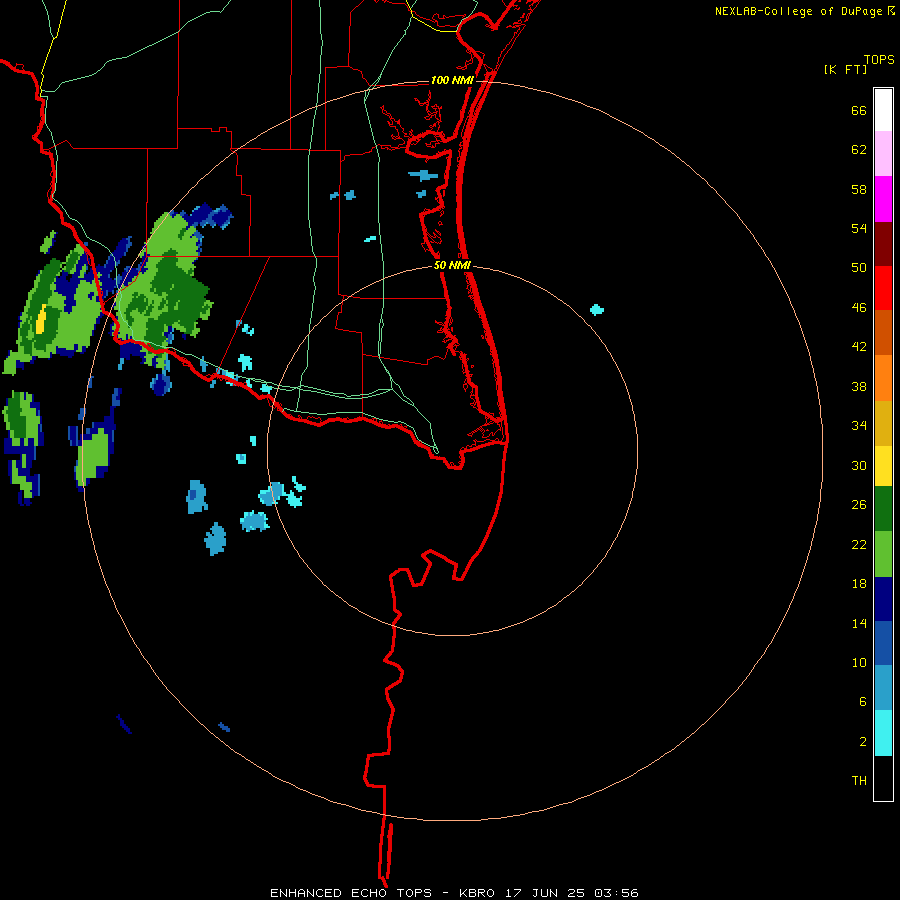The width and height of the screenshot is (900, 900).
Task: Select the dark red legend swatch
Action: coord(883,243)
